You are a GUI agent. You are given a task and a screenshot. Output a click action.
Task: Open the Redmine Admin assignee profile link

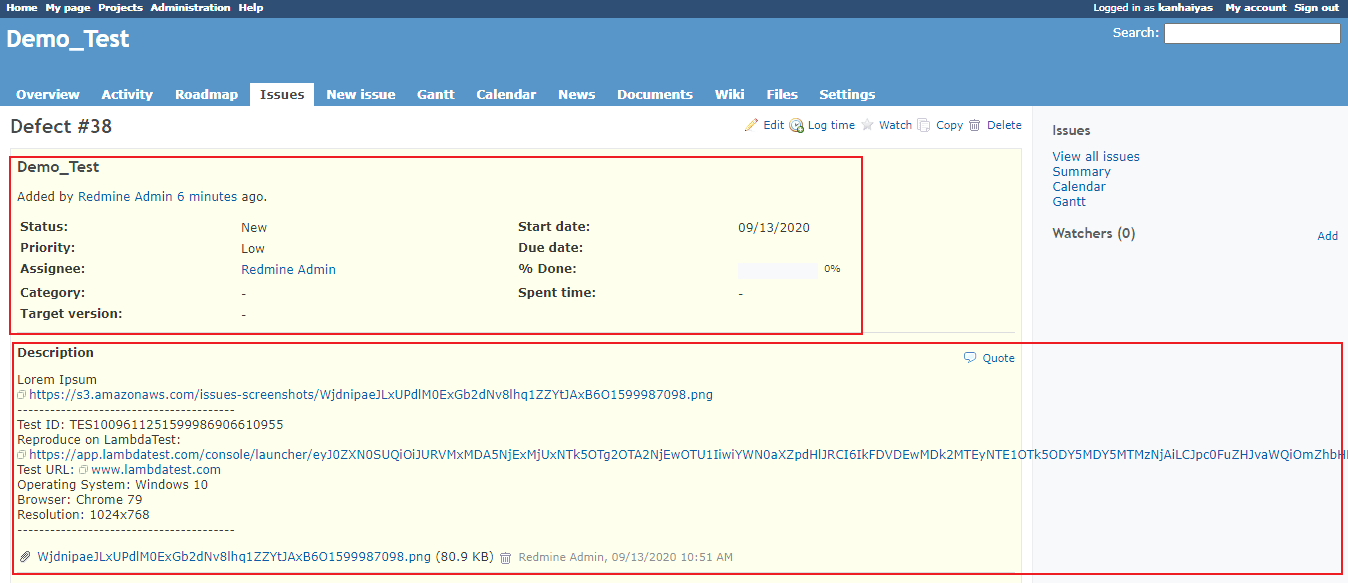pos(288,268)
